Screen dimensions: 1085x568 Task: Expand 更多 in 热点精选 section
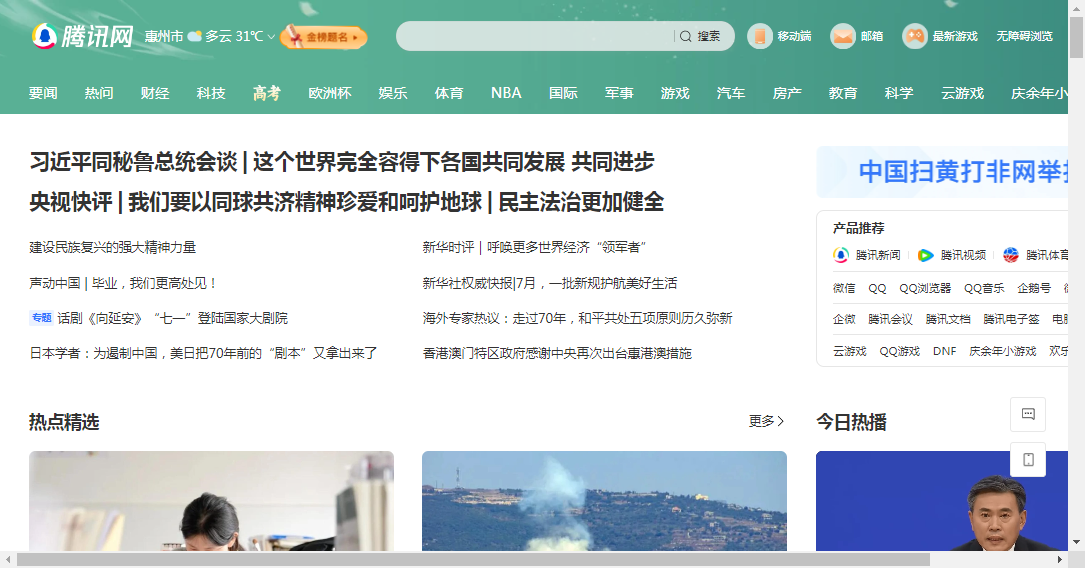coord(766,421)
